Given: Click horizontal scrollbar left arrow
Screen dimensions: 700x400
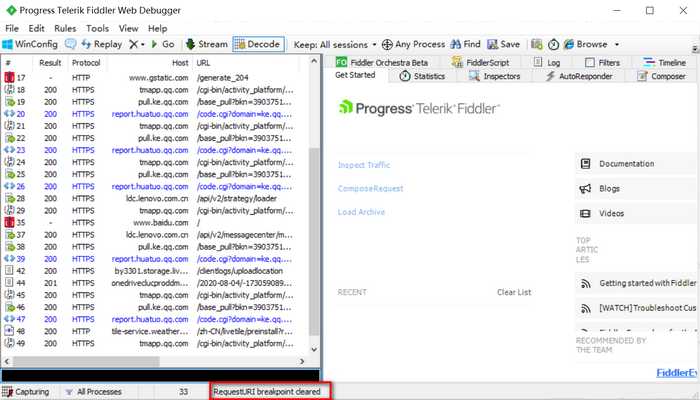Looking at the screenshot, I should (7, 361).
